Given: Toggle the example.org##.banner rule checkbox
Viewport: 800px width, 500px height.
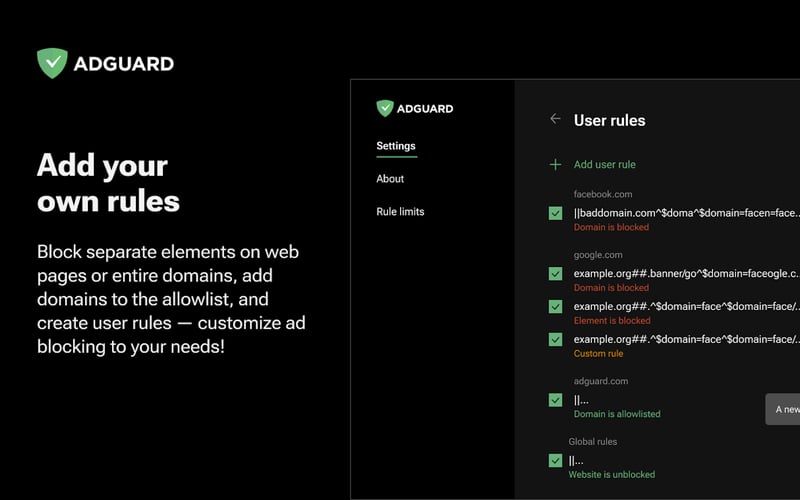Looking at the screenshot, I should point(555,273).
